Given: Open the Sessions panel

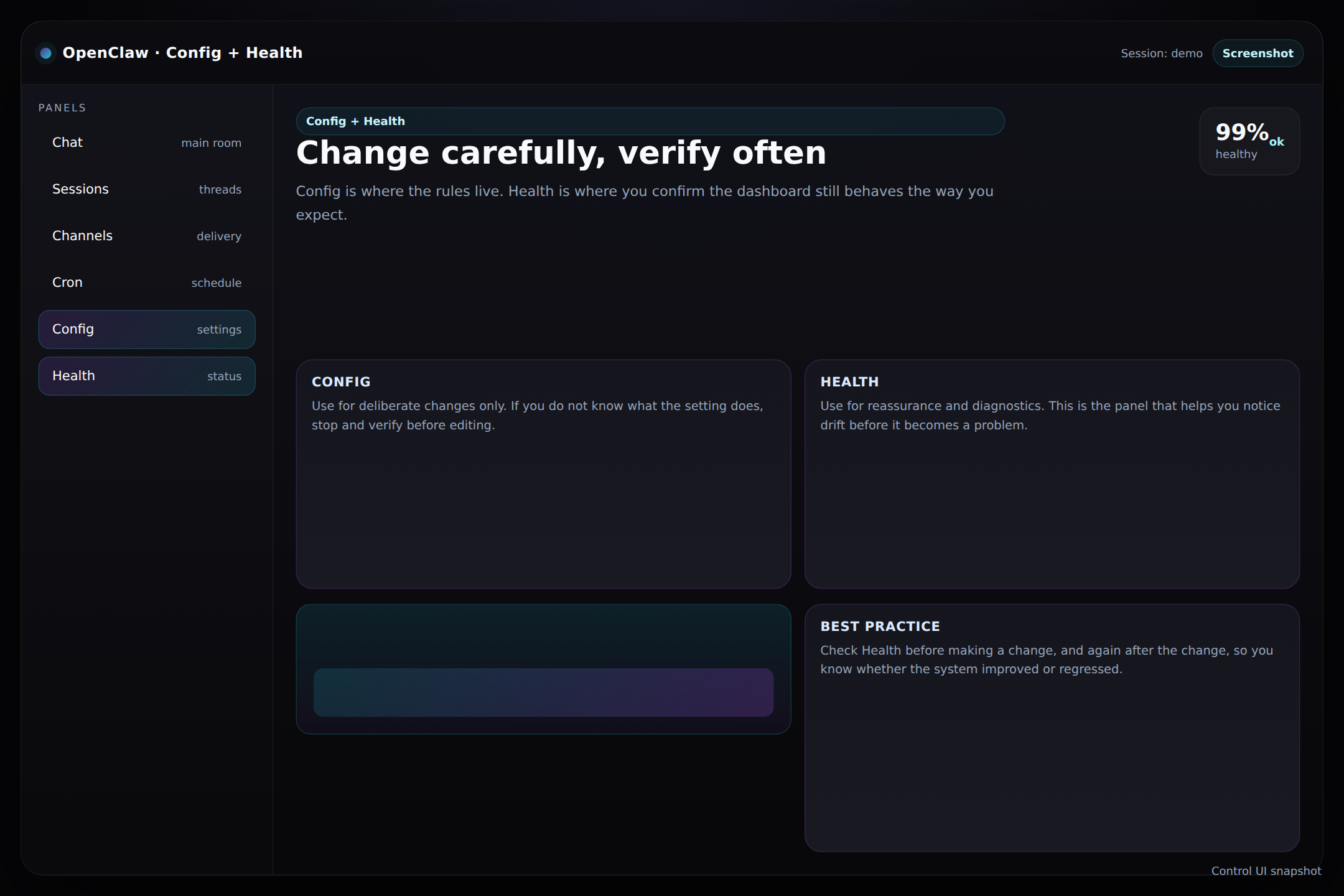Looking at the screenshot, I should coord(147,189).
